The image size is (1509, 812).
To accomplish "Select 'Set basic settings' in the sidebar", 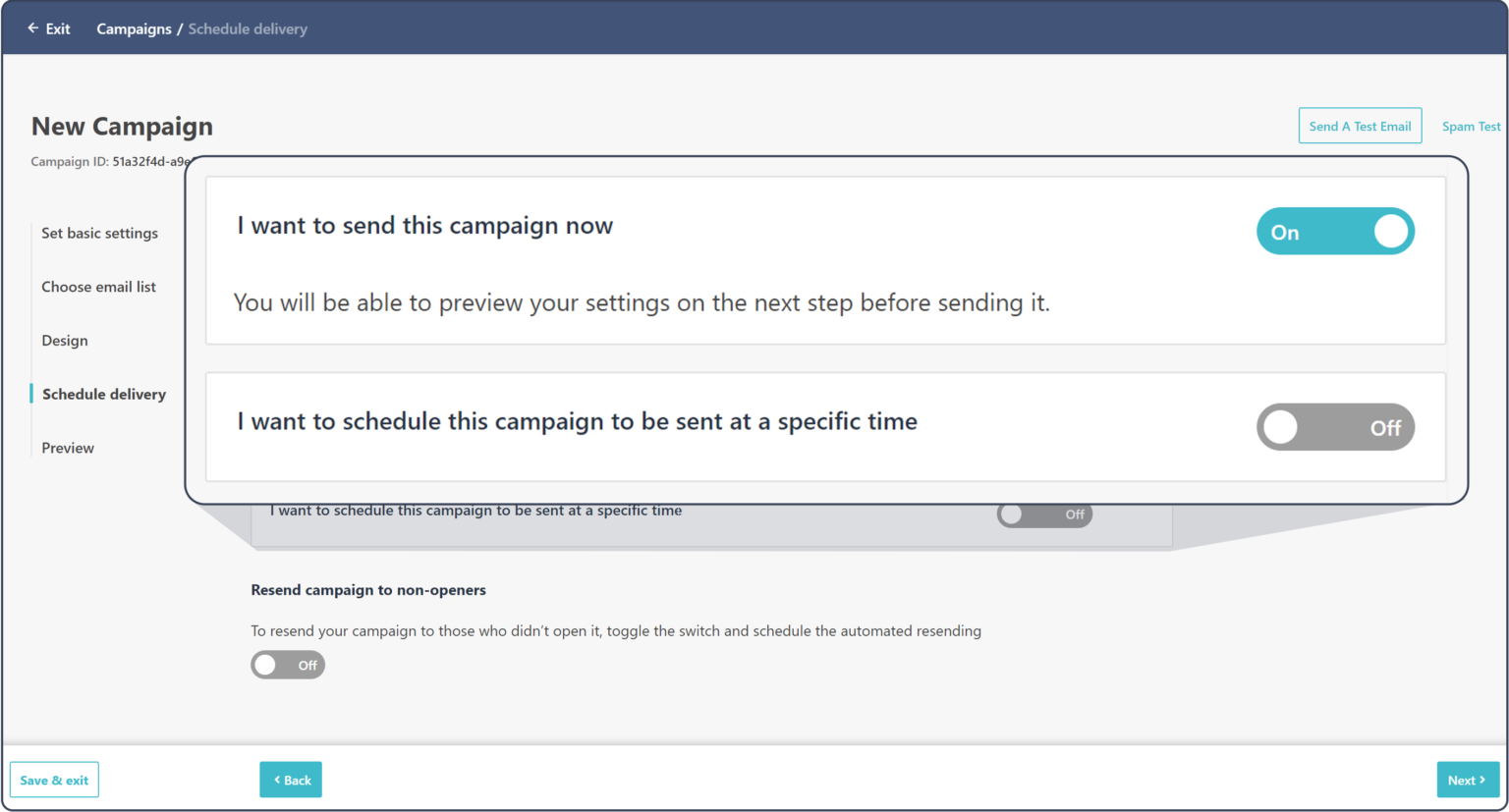I will click(x=99, y=233).
